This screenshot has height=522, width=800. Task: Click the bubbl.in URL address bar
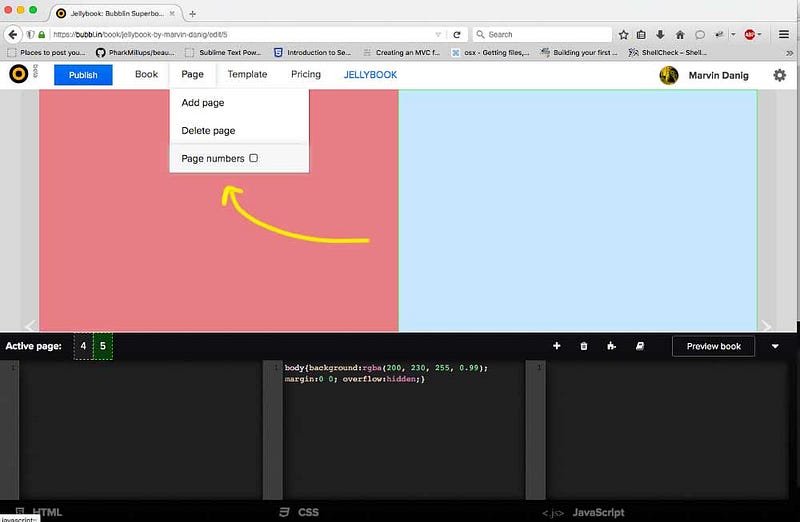tap(240, 35)
